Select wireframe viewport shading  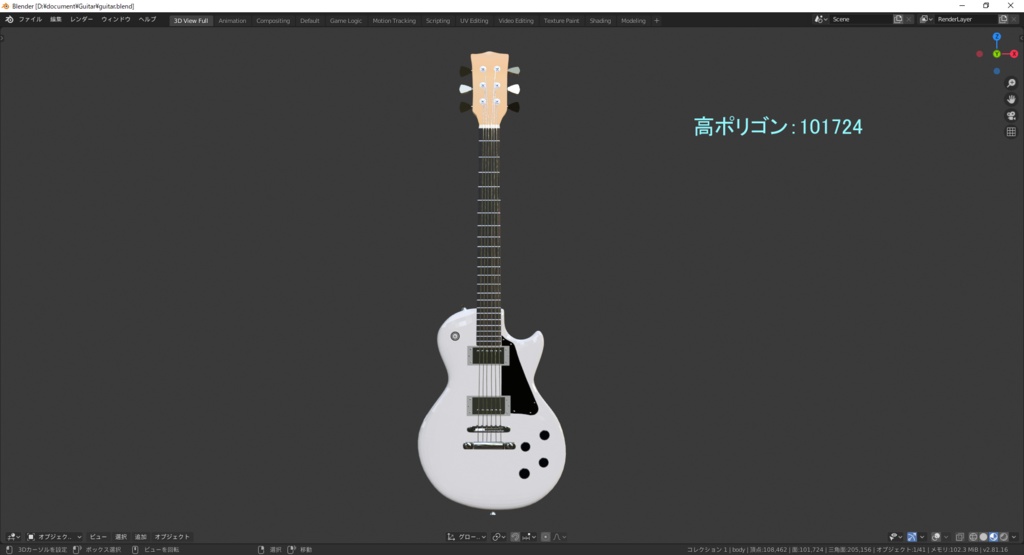point(973,537)
